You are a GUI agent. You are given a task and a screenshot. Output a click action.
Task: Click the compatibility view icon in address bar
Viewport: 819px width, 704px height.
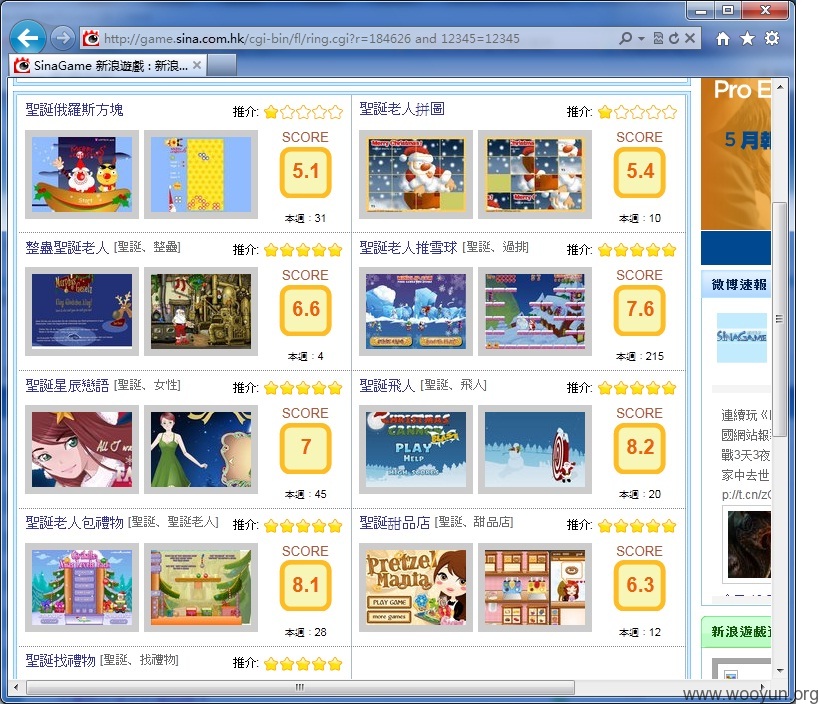(658, 38)
